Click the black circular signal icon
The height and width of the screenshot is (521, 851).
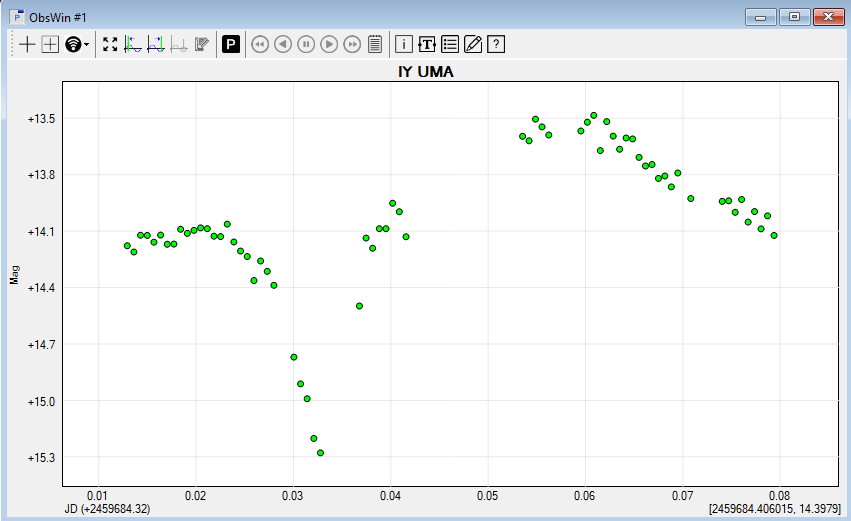(x=73, y=44)
